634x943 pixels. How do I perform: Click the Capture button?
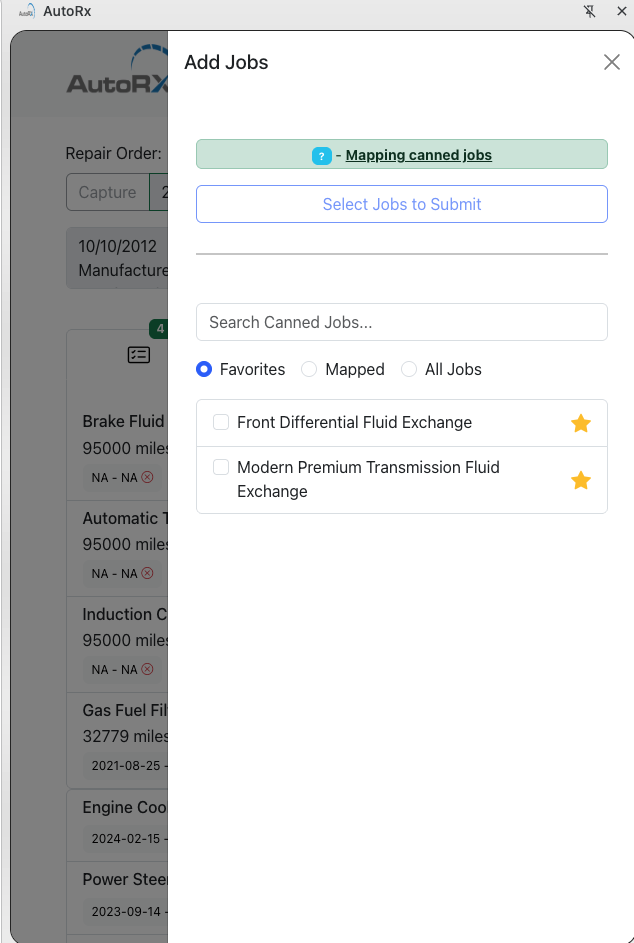108,192
